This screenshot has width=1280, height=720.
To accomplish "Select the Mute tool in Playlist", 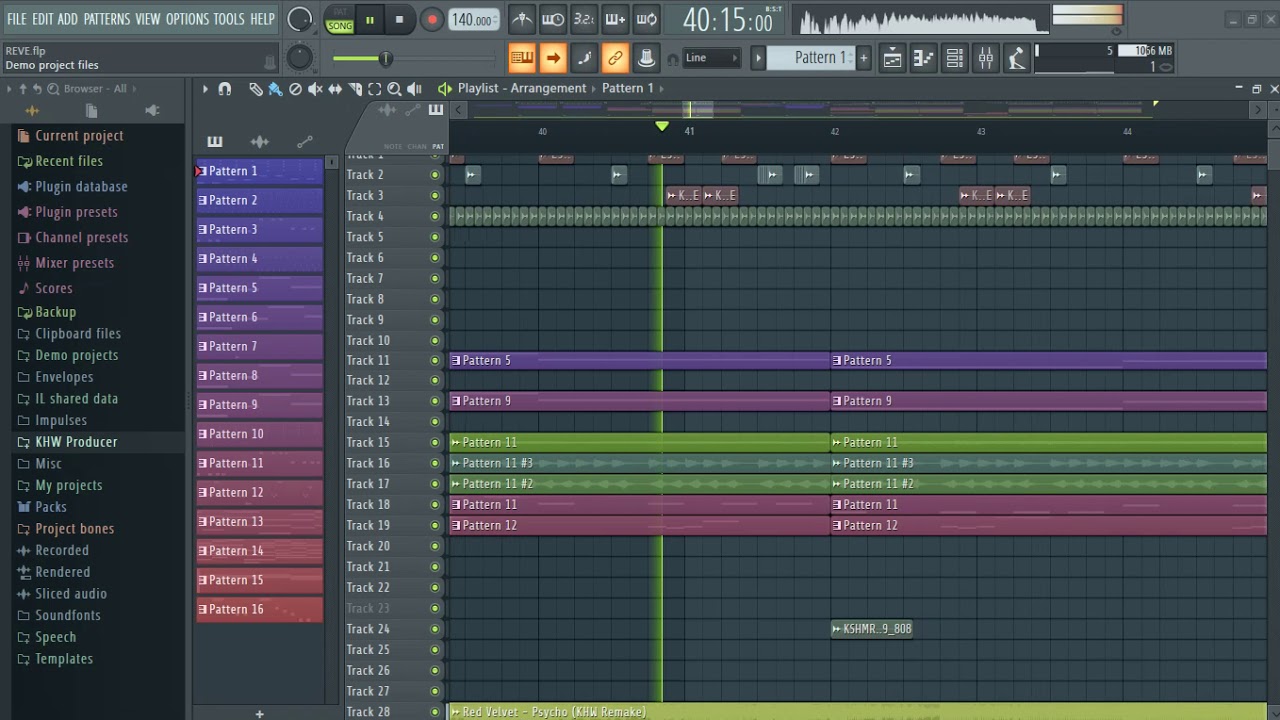I will pos(315,89).
